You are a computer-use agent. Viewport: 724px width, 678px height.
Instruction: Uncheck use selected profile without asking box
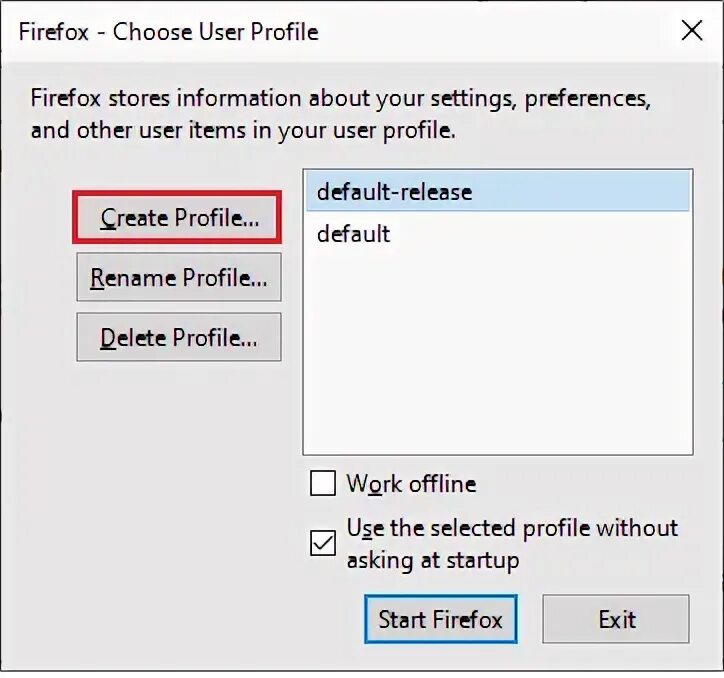[x=323, y=544]
